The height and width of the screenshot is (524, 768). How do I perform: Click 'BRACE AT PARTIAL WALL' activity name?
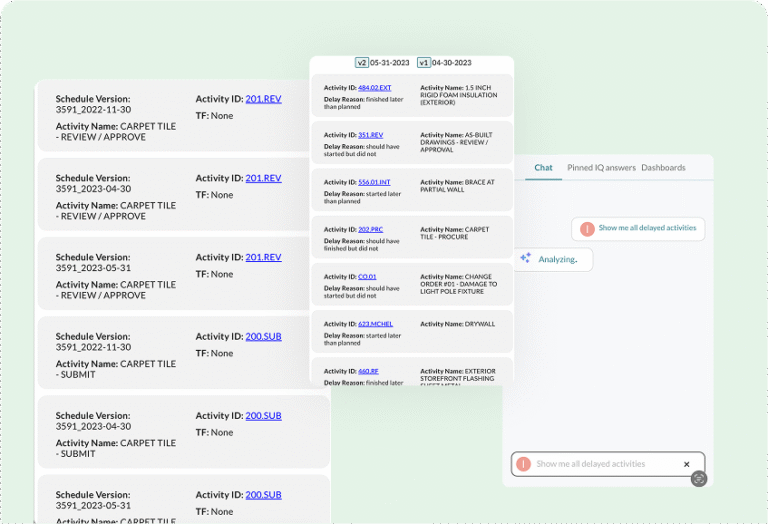(x=457, y=186)
